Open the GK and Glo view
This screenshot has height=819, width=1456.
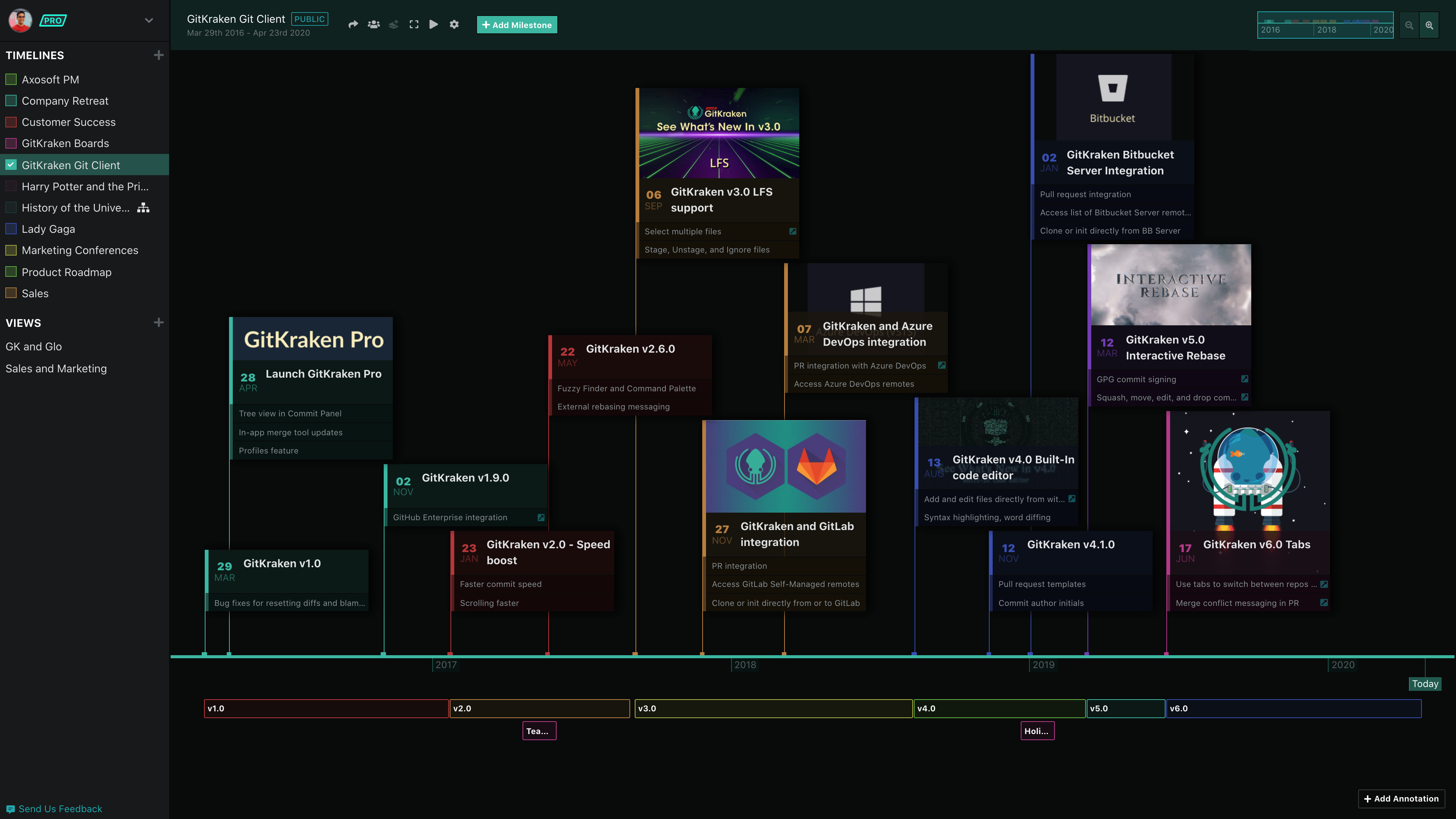[34, 347]
